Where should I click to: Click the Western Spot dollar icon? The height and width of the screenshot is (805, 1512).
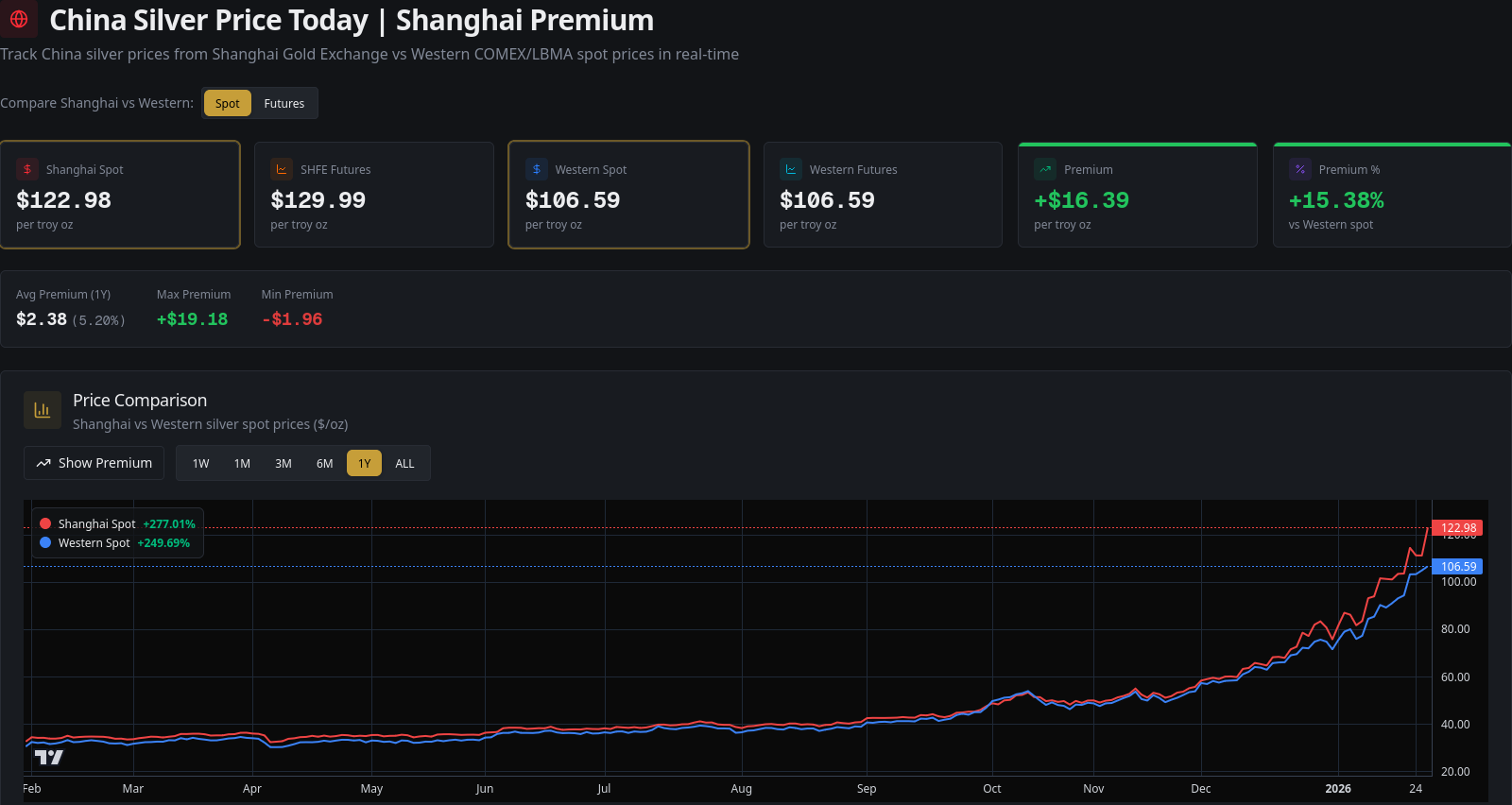[537, 169]
